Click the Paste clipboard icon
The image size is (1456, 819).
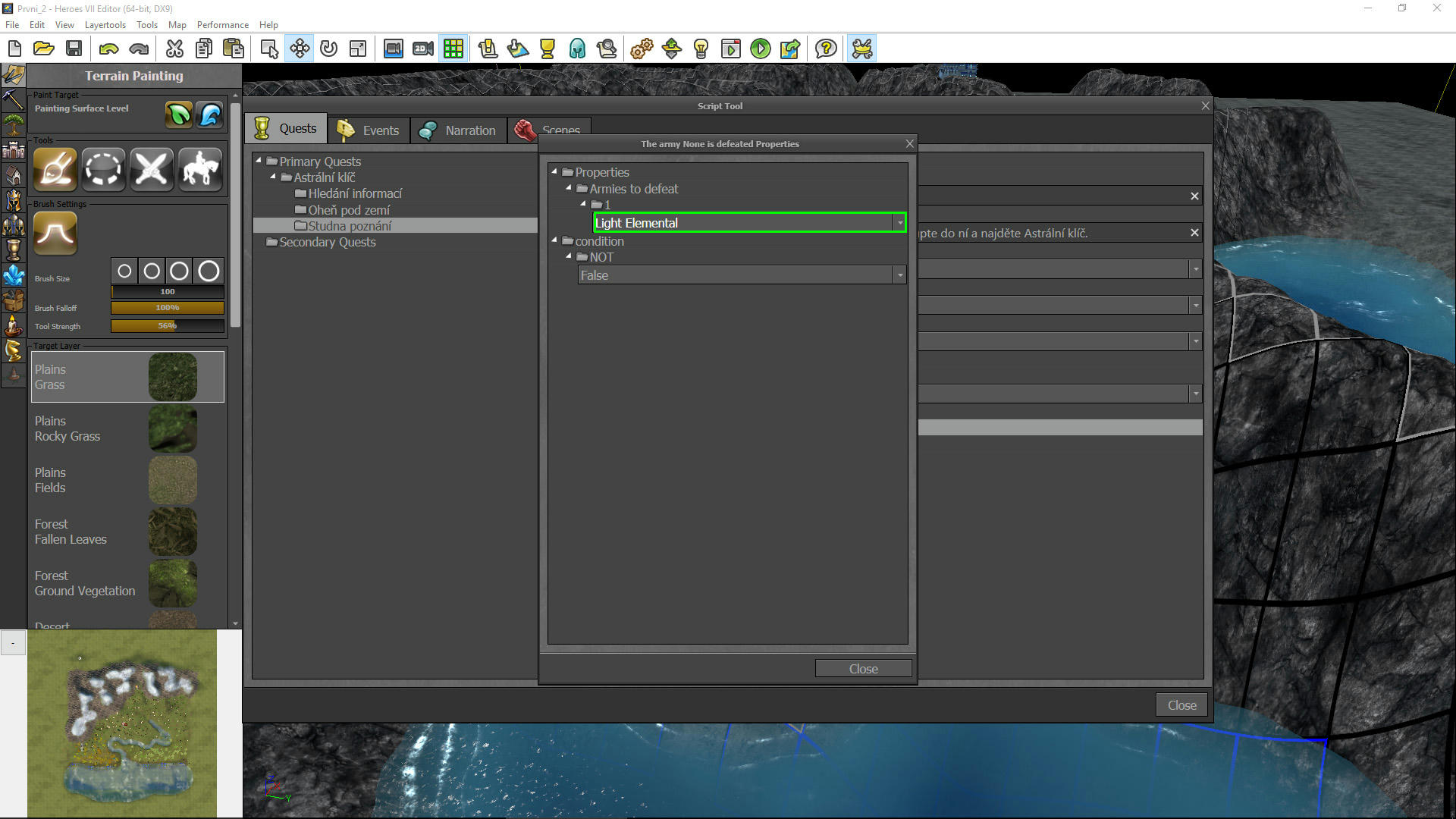(234, 49)
